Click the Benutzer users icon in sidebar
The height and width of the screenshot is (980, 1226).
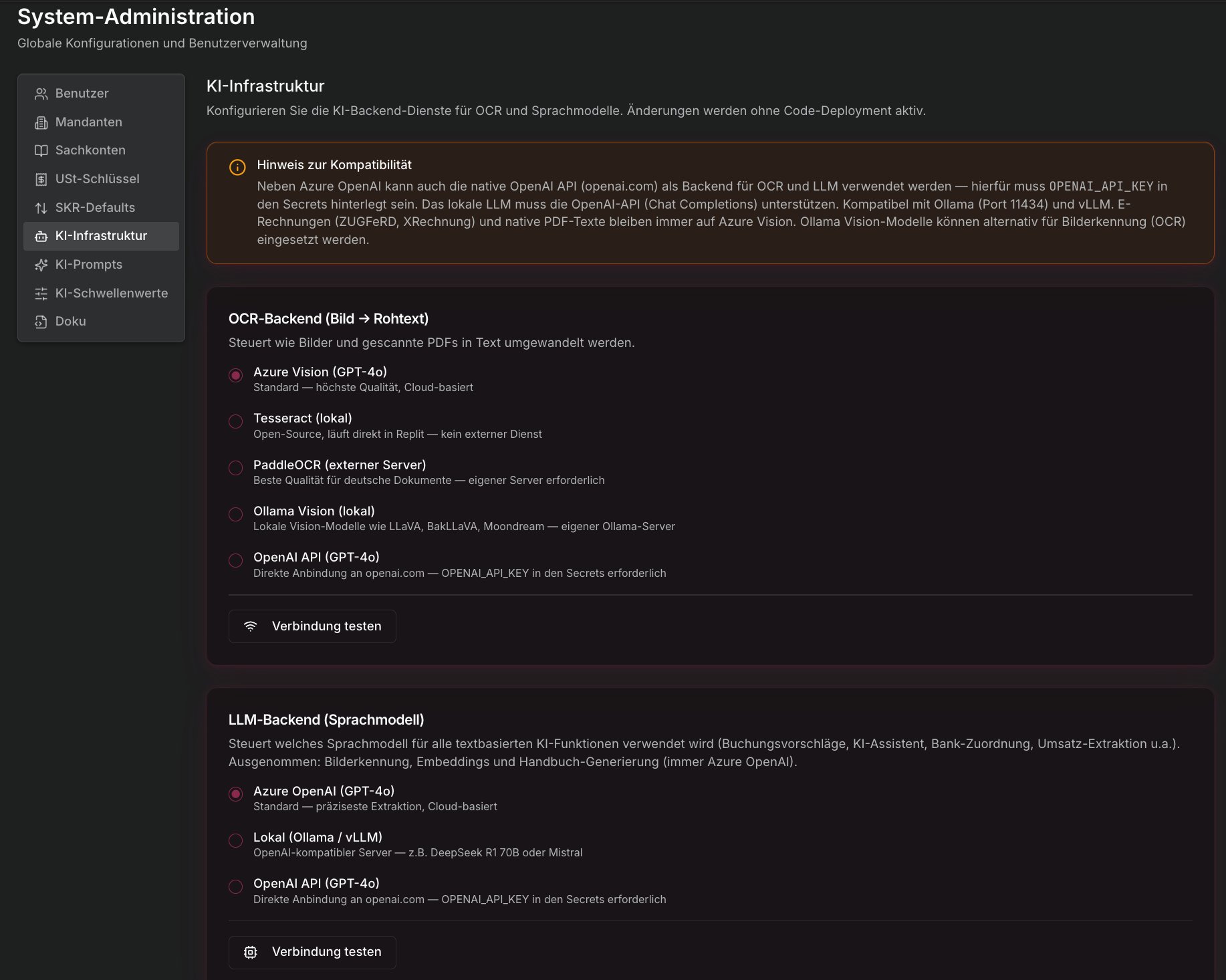(x=41, y=93)
